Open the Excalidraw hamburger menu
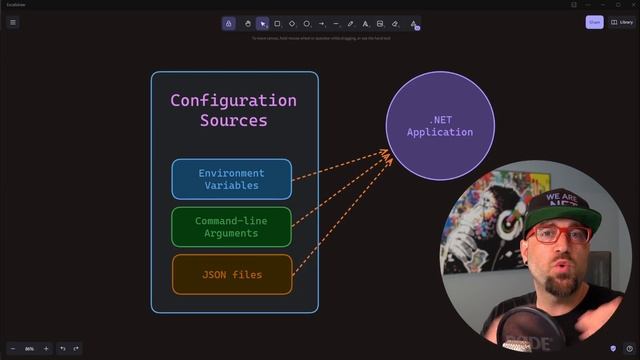The image size is (640, 360). click(x=13, y=22)
